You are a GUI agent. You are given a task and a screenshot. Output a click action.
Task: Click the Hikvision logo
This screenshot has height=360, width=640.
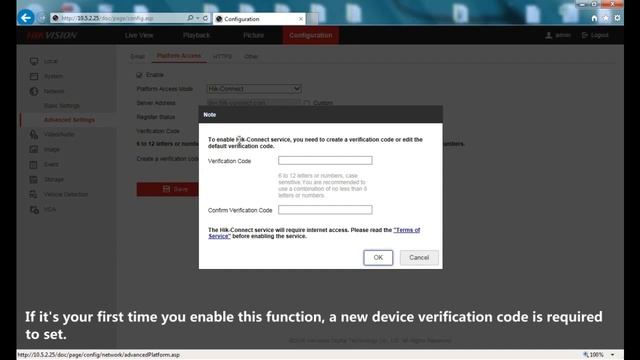[x=51, y=36]
